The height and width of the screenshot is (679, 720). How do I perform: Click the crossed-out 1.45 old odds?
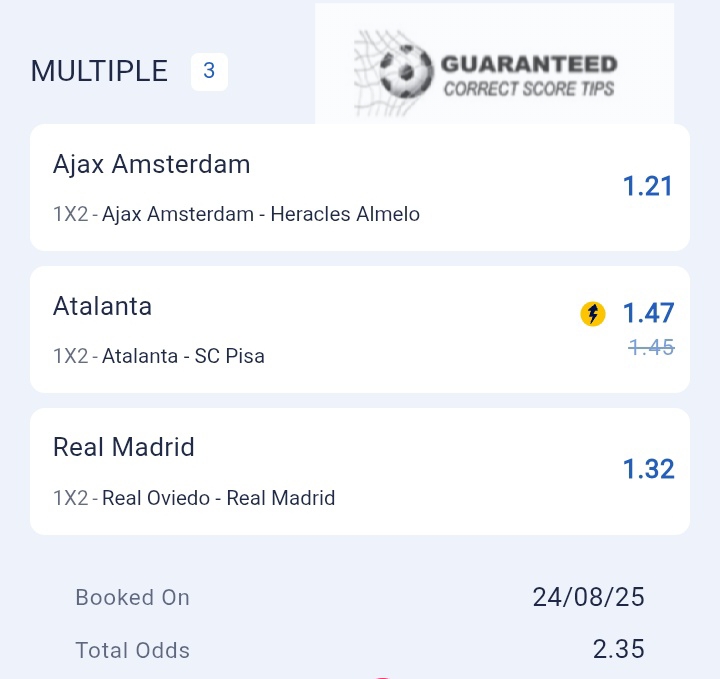tap(651, 348)
